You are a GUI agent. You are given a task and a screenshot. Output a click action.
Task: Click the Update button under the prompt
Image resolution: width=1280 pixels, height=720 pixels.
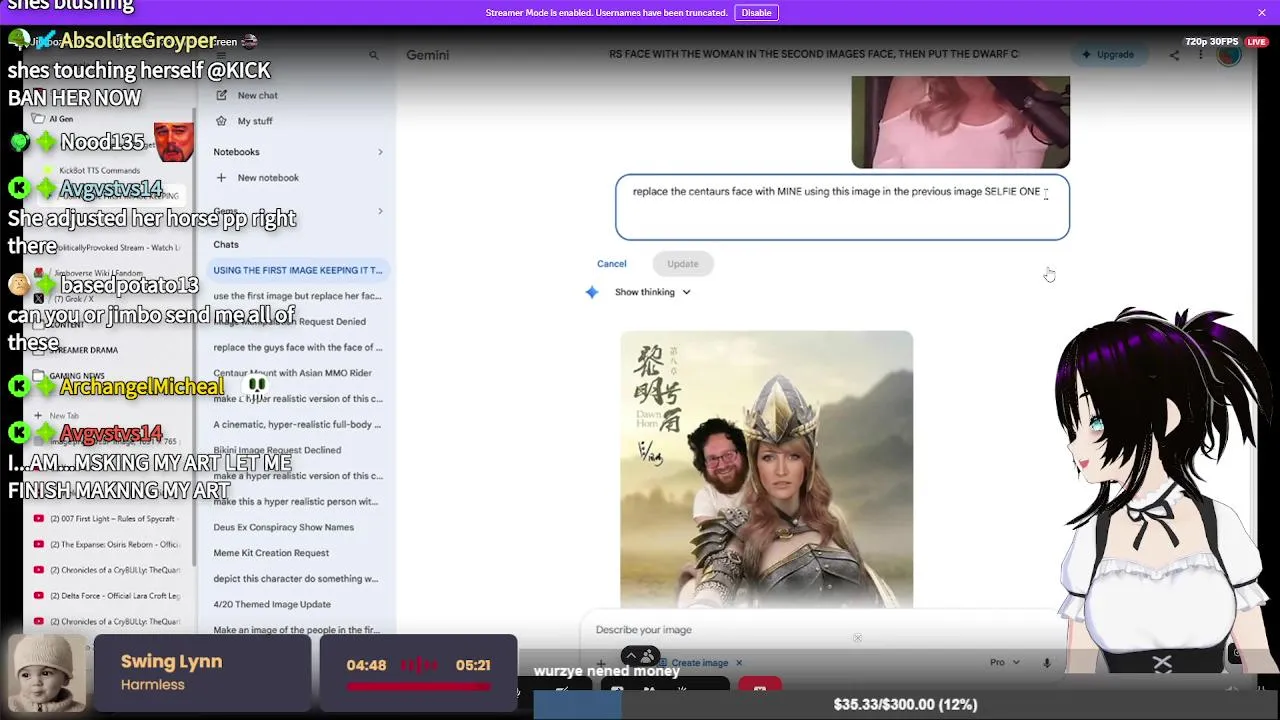point(683,264)
